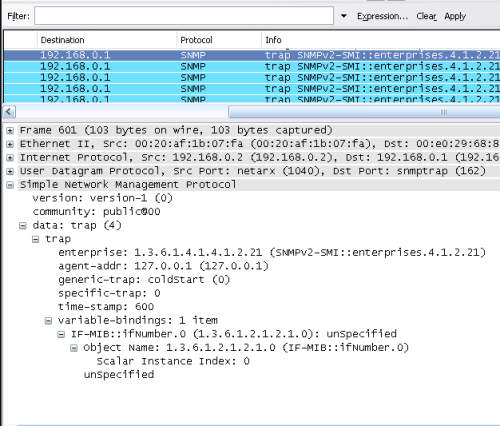Expand the Ethernet II tree node
Screen dimensions: 500x426
10,144
